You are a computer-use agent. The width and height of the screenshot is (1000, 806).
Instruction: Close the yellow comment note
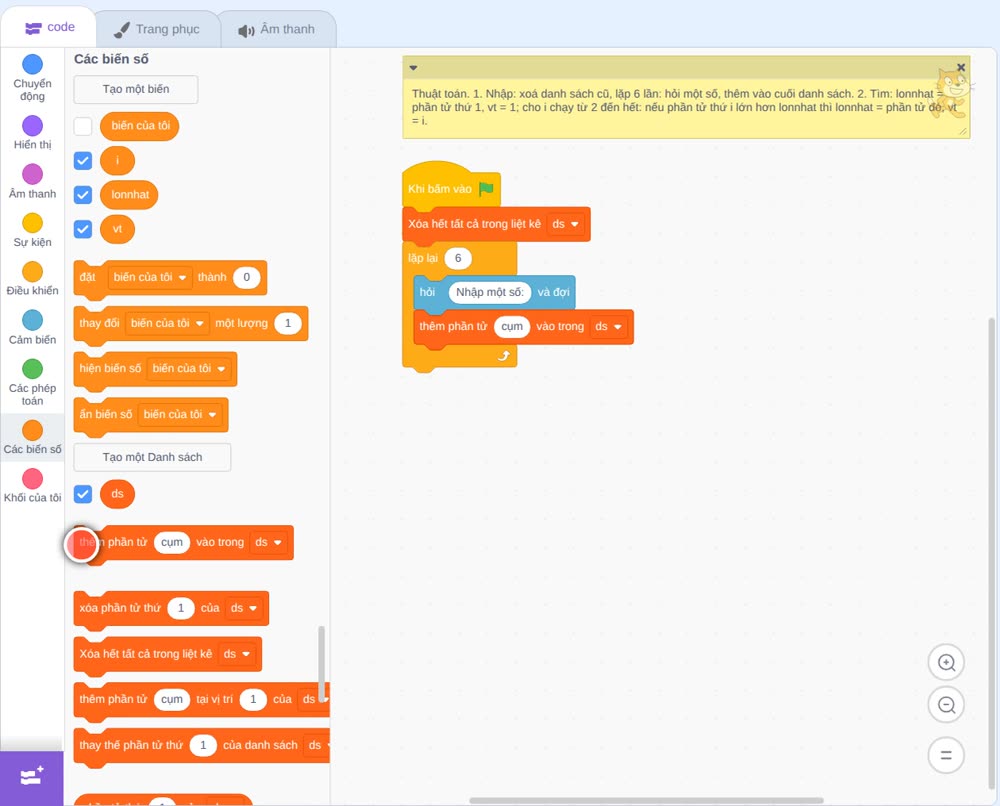(x=960, y=67)
